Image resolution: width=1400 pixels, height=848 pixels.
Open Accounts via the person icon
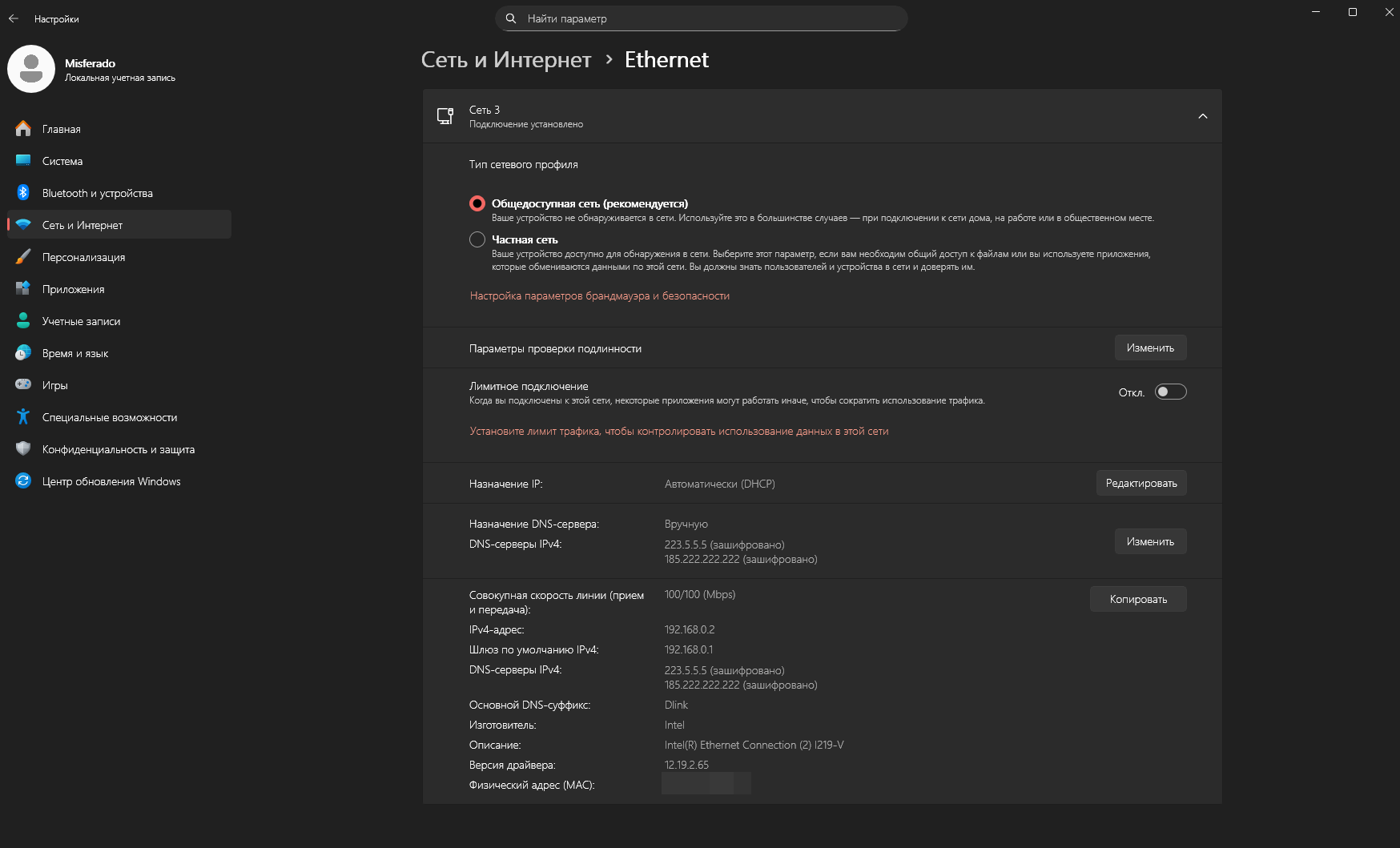point(23,321)
